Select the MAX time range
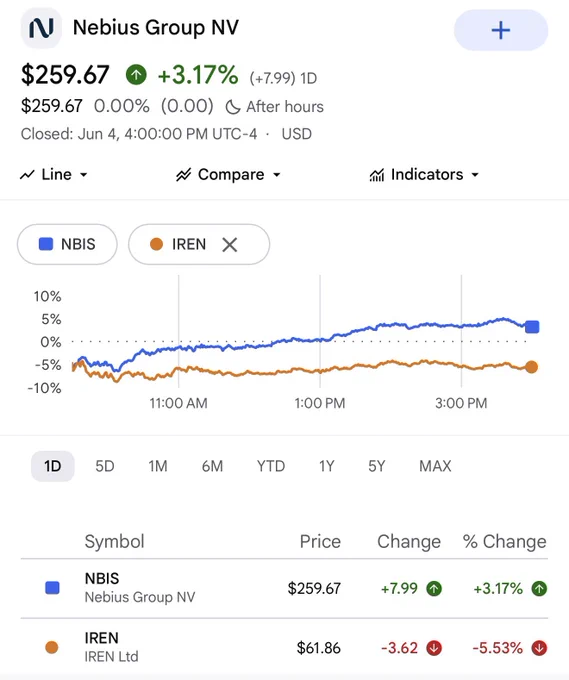 click(435, 466)
